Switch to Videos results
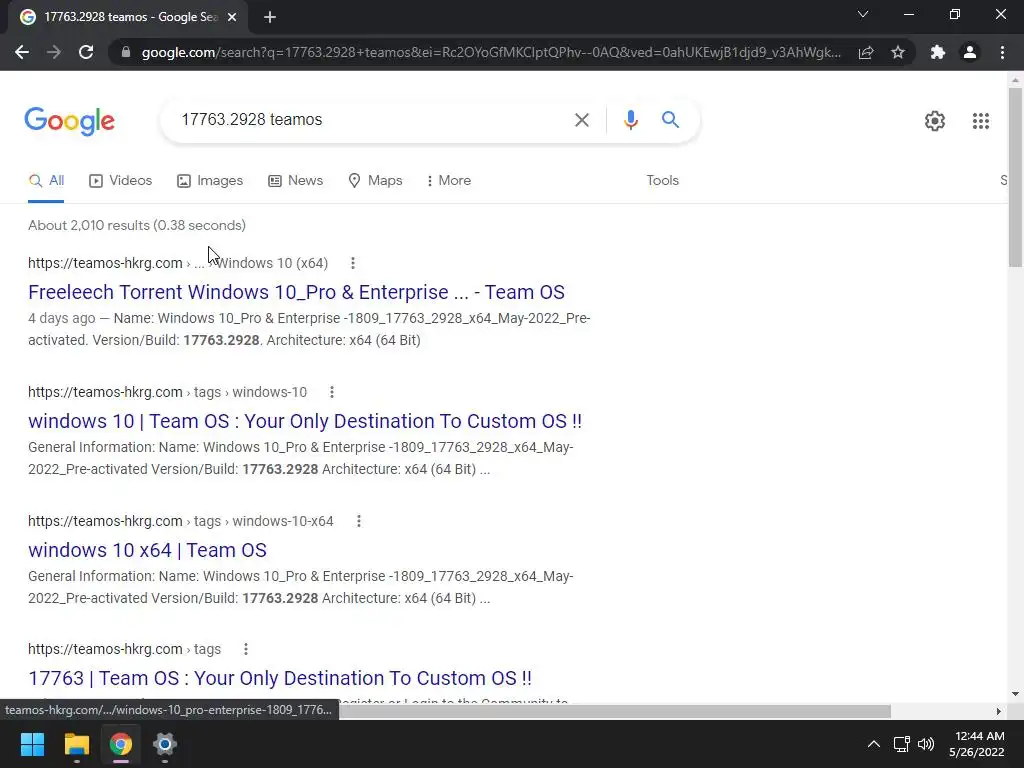 [x=121, y=180]
